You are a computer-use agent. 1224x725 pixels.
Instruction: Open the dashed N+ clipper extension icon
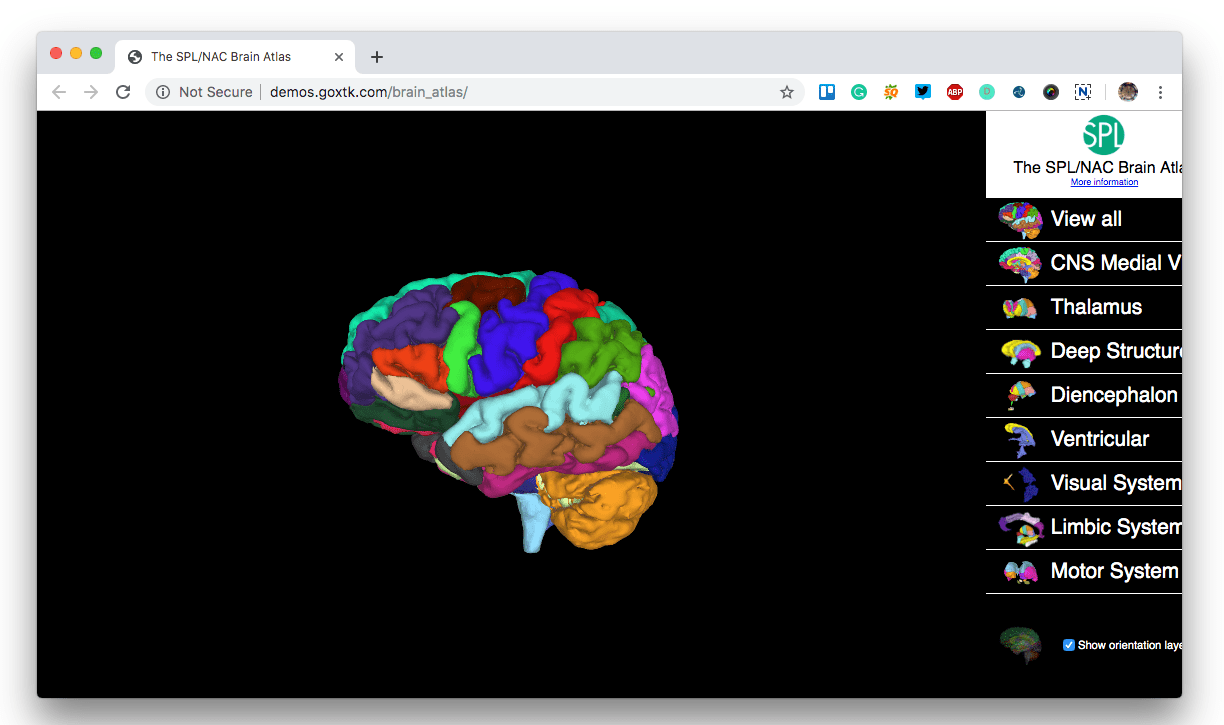[x=1083, y=92]
